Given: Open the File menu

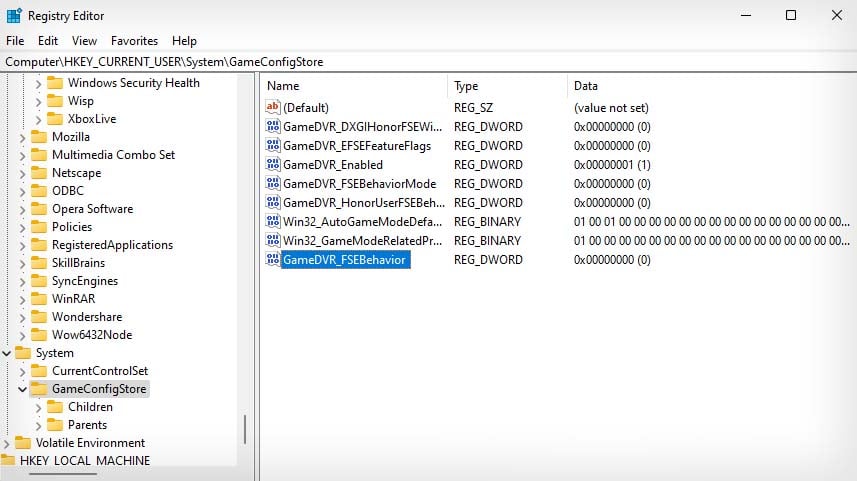Looking at the screenshot, I should pyautogui.click(x=15, y=41).
